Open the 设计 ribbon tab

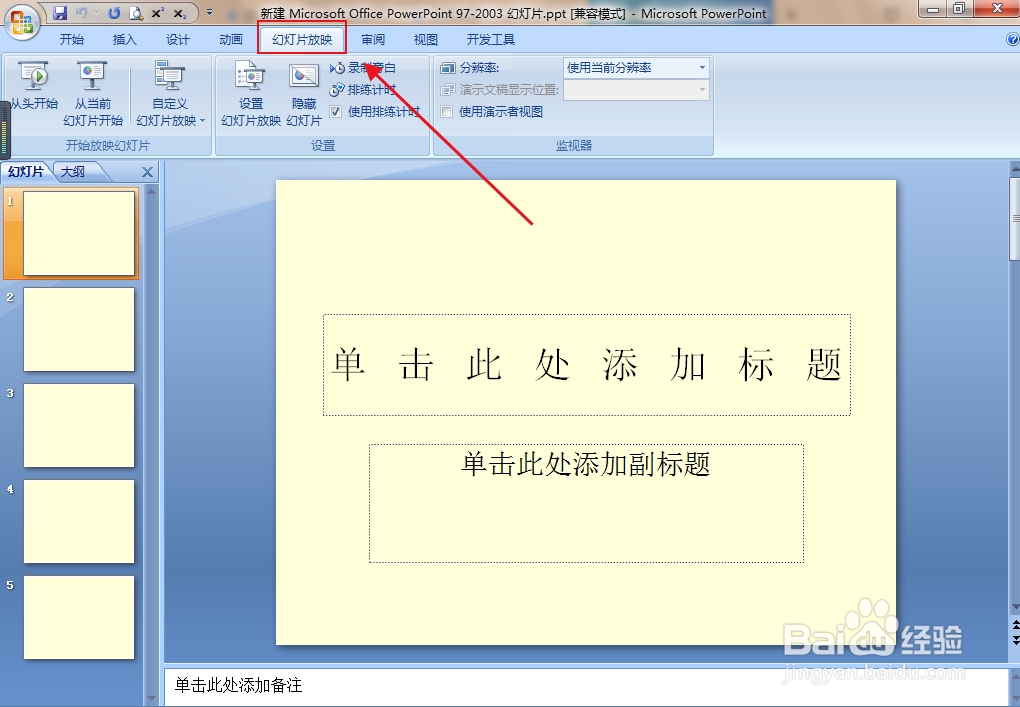(178, 40)
